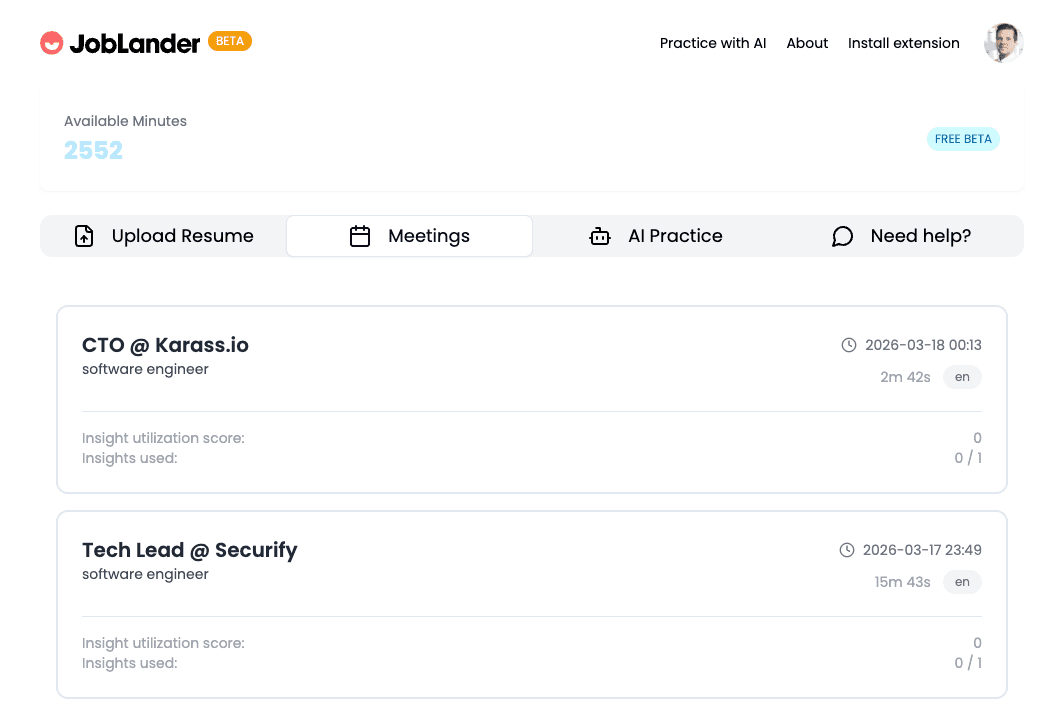Image resolution: width=1046 pixels, height=712 pixels.
Task: Click the chat bubble icon beside Need help?
Action: click(x=842, y=236)
